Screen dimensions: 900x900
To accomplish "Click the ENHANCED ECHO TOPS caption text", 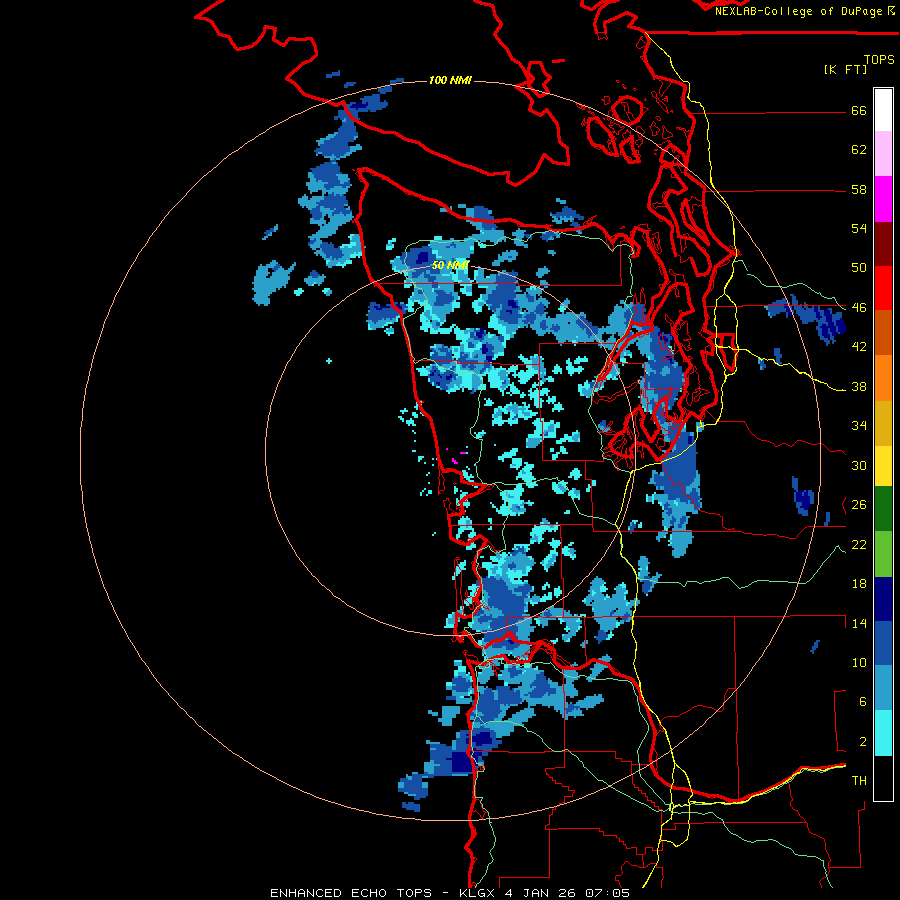I will [x=351, y=893].
